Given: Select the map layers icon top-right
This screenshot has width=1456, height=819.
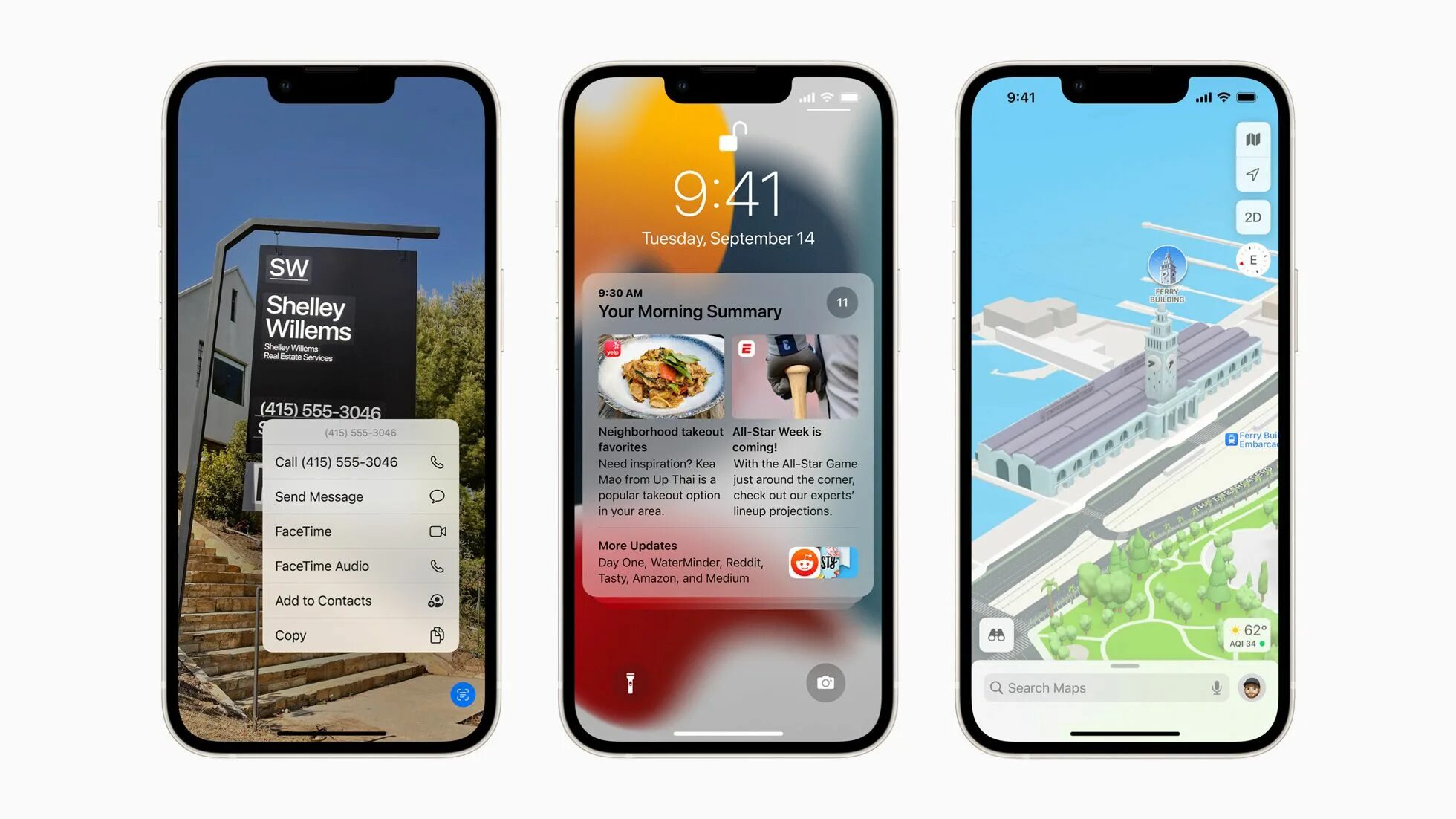Looking at the screenshot, I should [1253, 140].
